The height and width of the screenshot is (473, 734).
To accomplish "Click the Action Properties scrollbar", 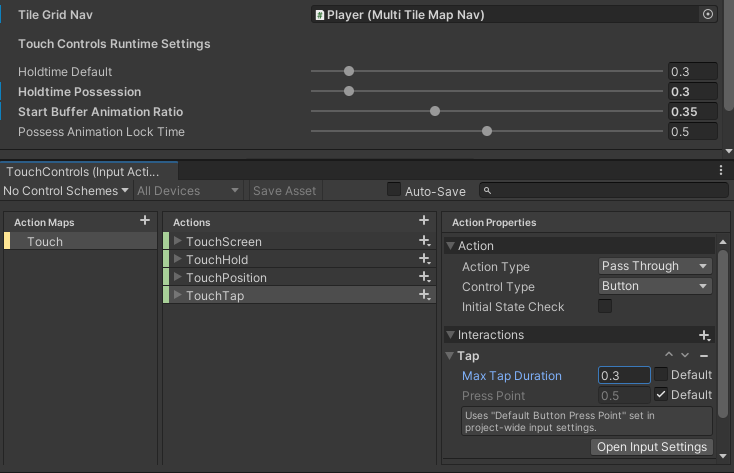I will (723, 333).
